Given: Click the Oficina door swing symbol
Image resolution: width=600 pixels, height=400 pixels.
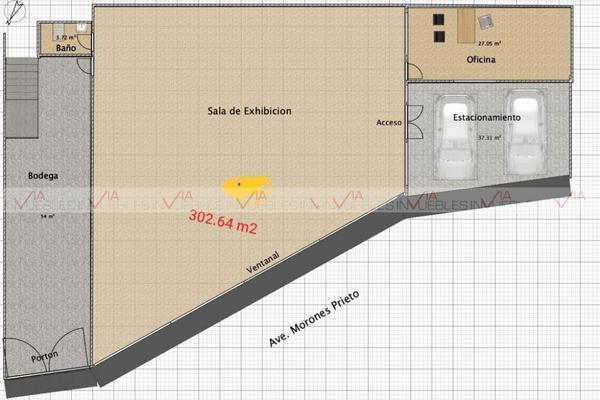Looking at the screenshot, I should 412,72.
